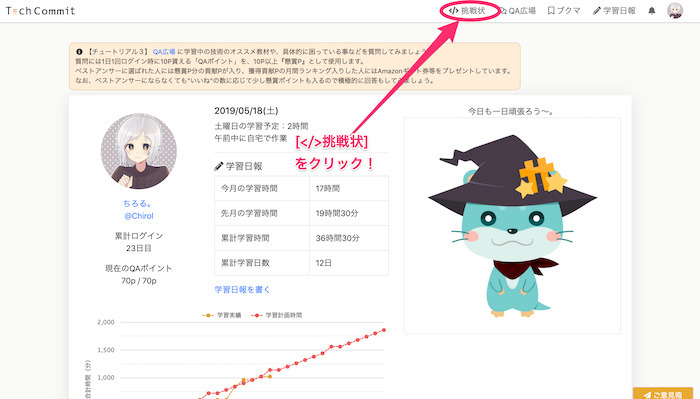Click the @Chirol username link
Viewport: 700px width, 399px height.
(x=138, y=216)
